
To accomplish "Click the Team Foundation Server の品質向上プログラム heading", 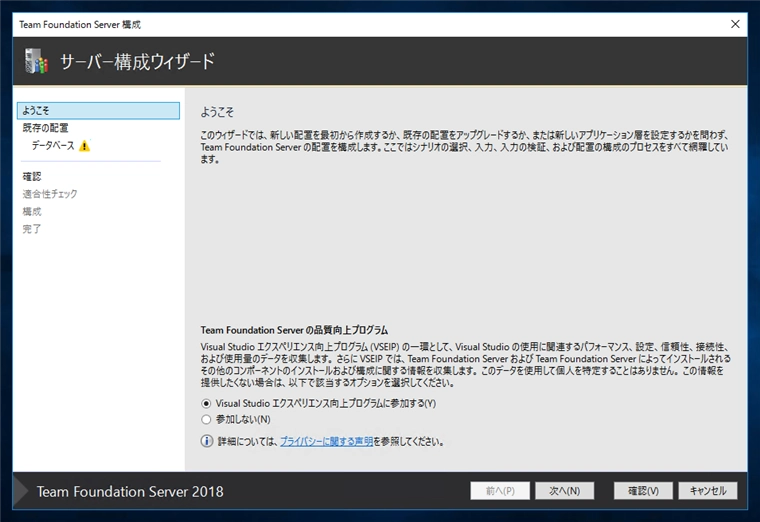I will (x=294, y=330).
